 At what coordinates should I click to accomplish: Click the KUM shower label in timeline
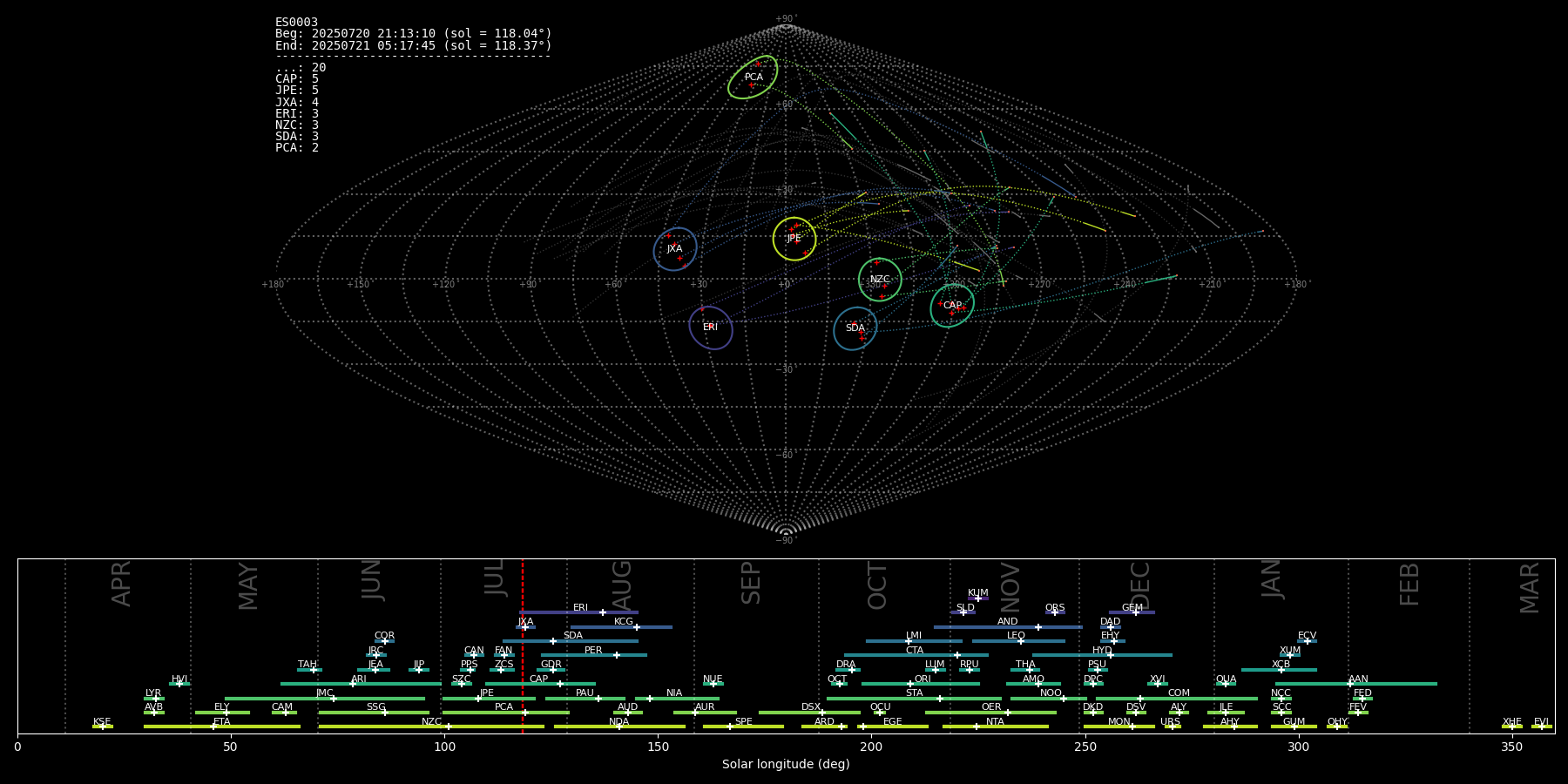[x=978, y=593]
